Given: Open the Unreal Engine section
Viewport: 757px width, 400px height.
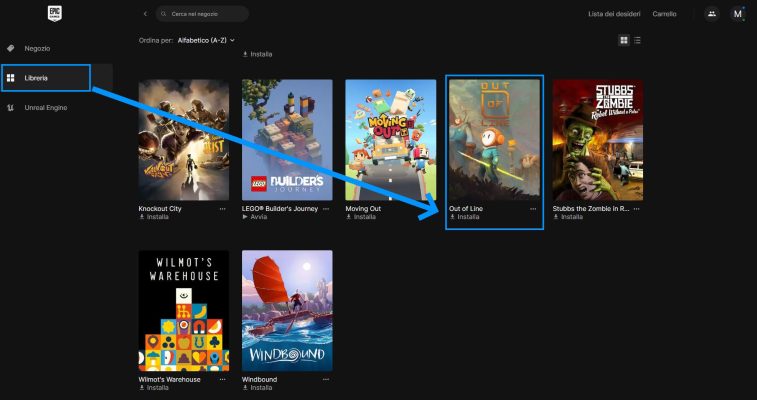Looking at the screenshot, I should coord(45,107).
